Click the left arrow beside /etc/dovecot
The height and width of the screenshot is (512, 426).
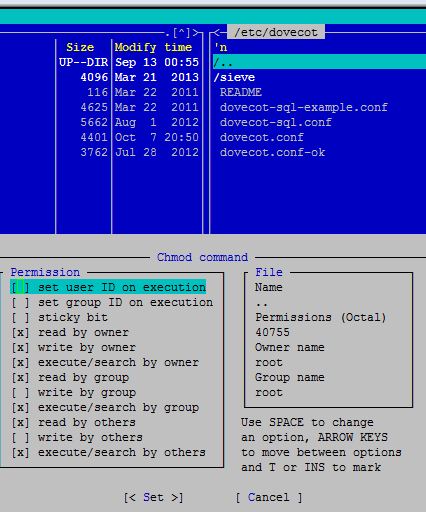(217, 33)
